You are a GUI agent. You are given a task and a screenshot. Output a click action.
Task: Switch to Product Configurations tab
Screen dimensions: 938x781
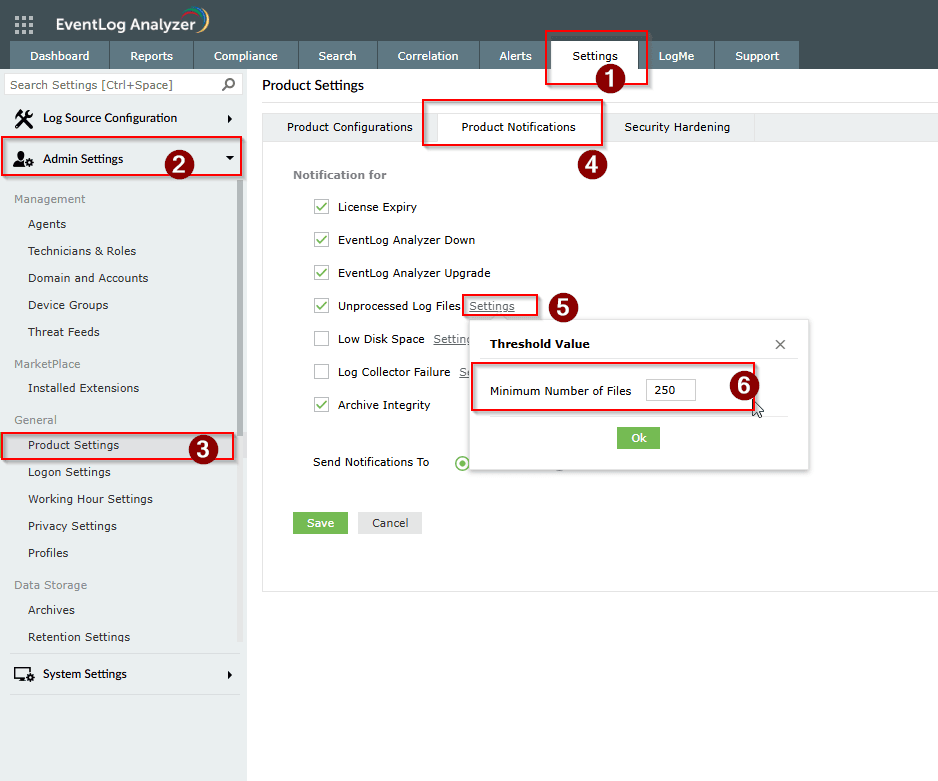pyautogui.click(x=349, y=127)
